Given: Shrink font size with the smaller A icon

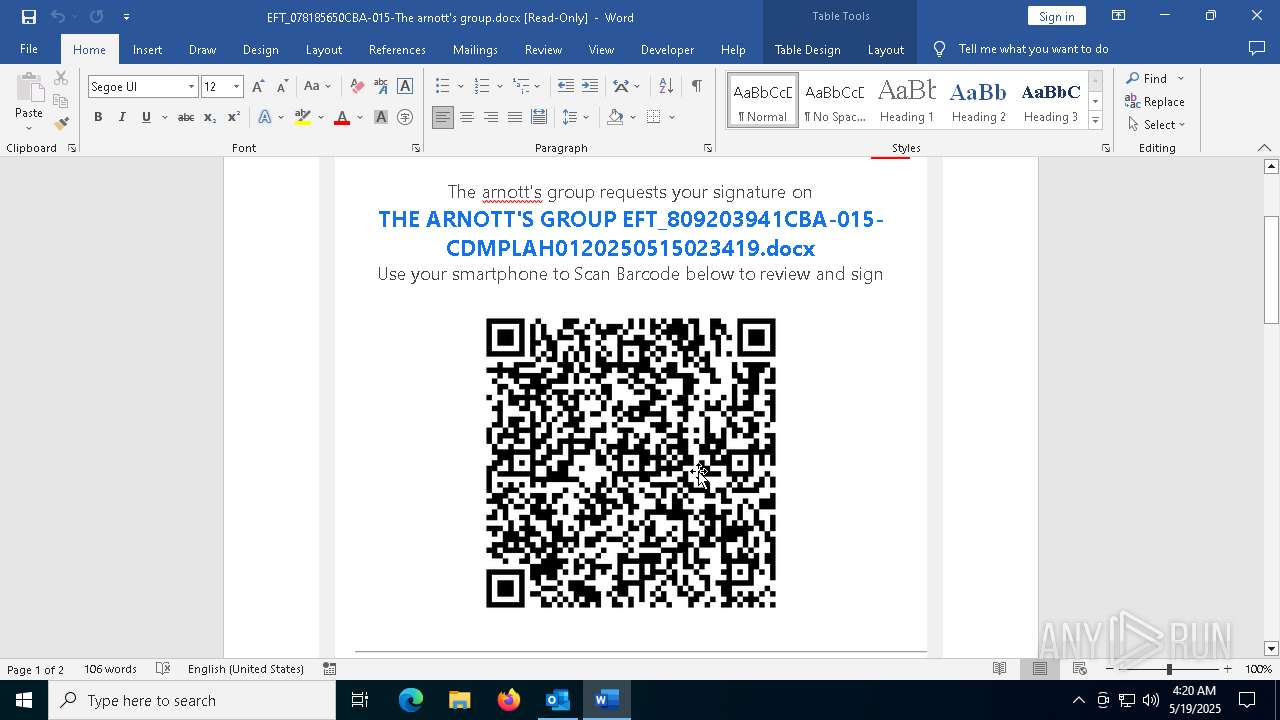Looking at the screenshot, I should point(282,87).
